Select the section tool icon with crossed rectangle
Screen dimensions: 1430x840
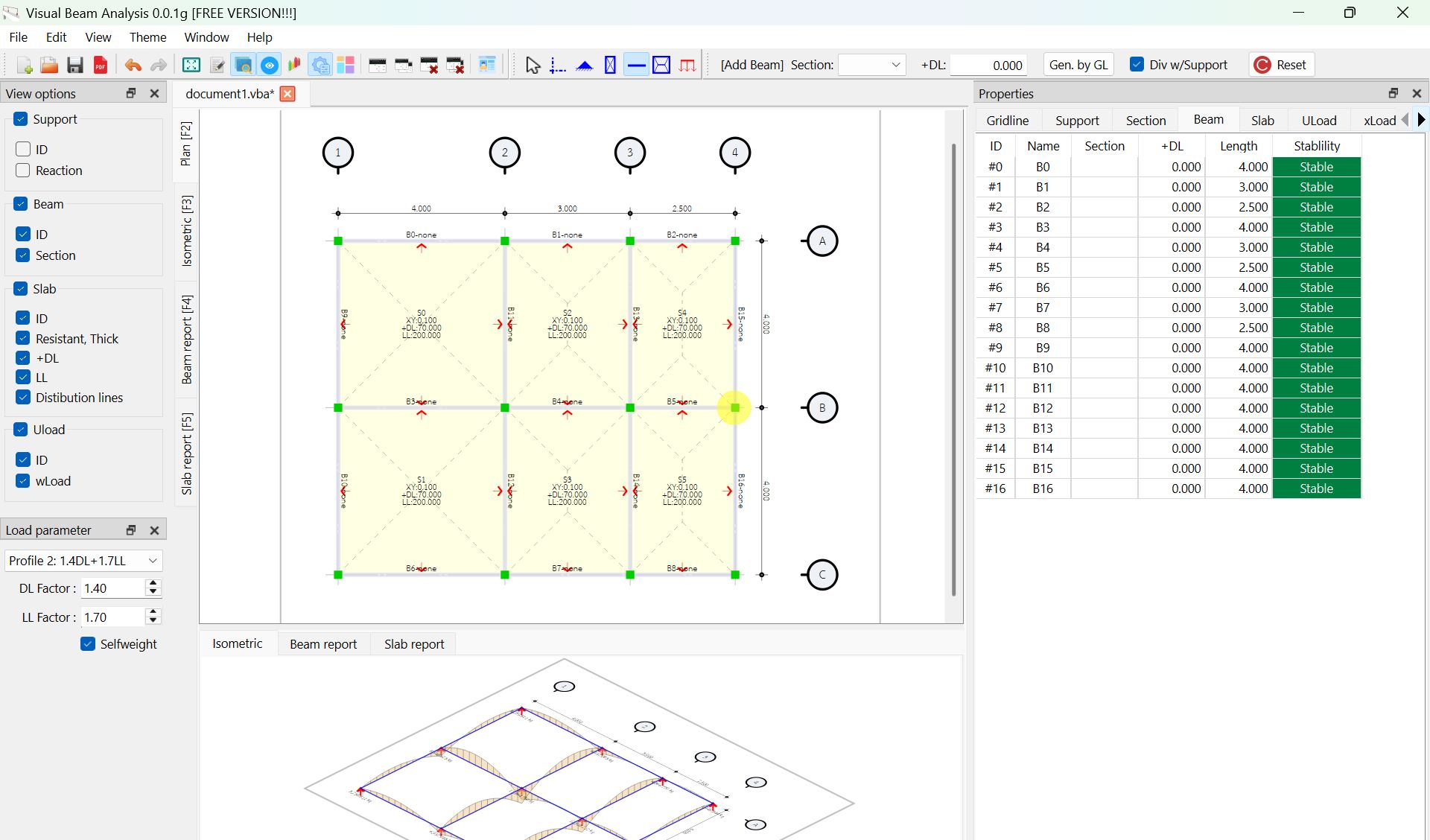point(610,66)
